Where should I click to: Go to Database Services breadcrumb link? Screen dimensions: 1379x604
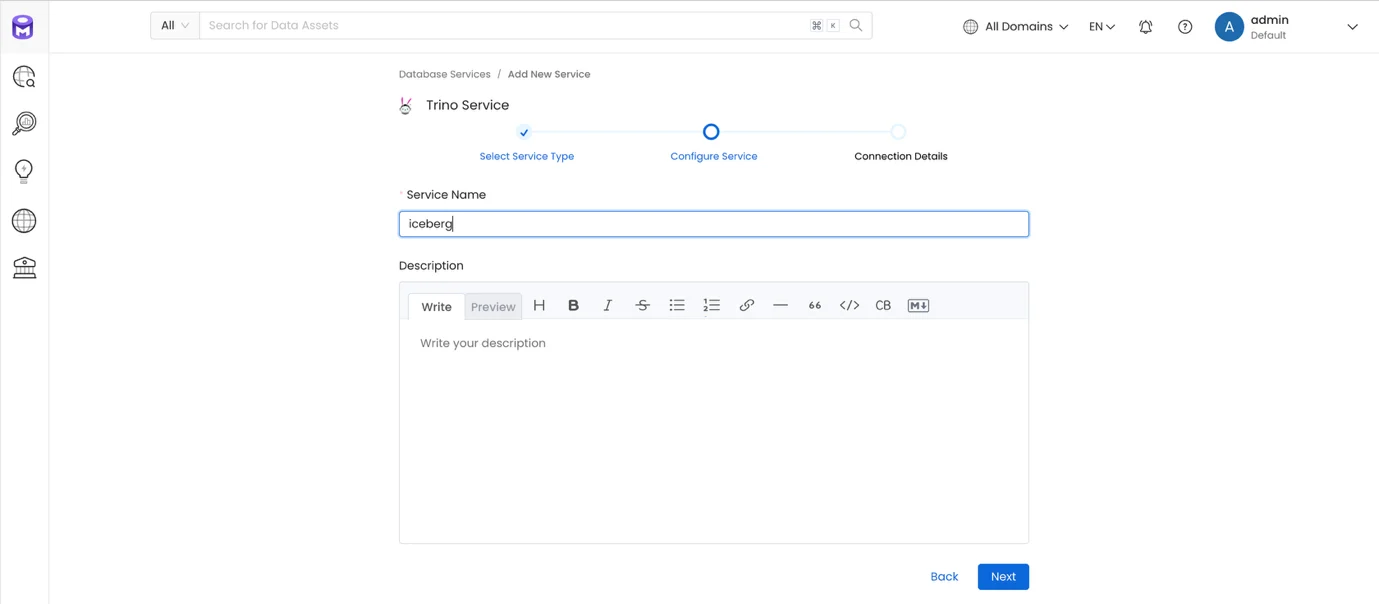[444, 74]
